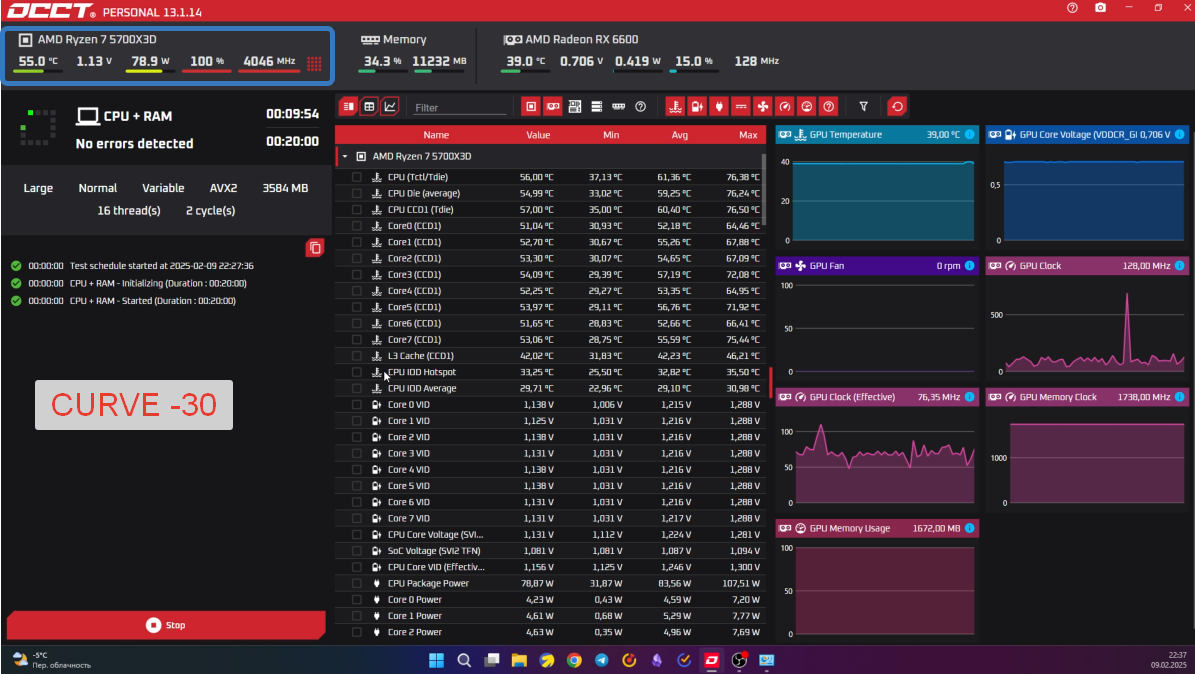Open info for the GPU Fan graph
This screenshot has height=674, width=1195.
969,265
